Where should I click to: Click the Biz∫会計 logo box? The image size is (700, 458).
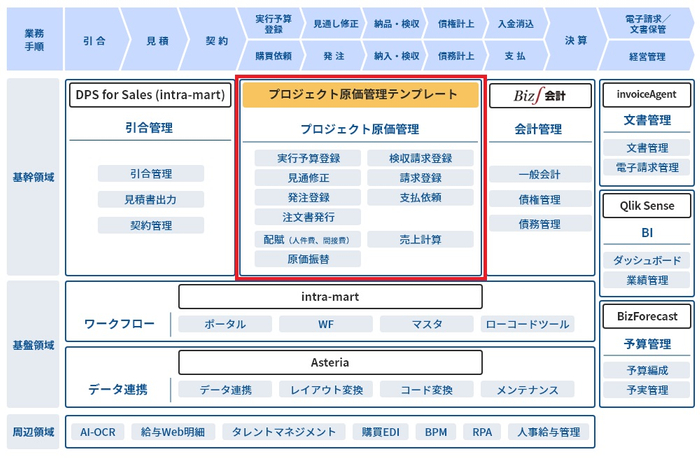[540, 96]
